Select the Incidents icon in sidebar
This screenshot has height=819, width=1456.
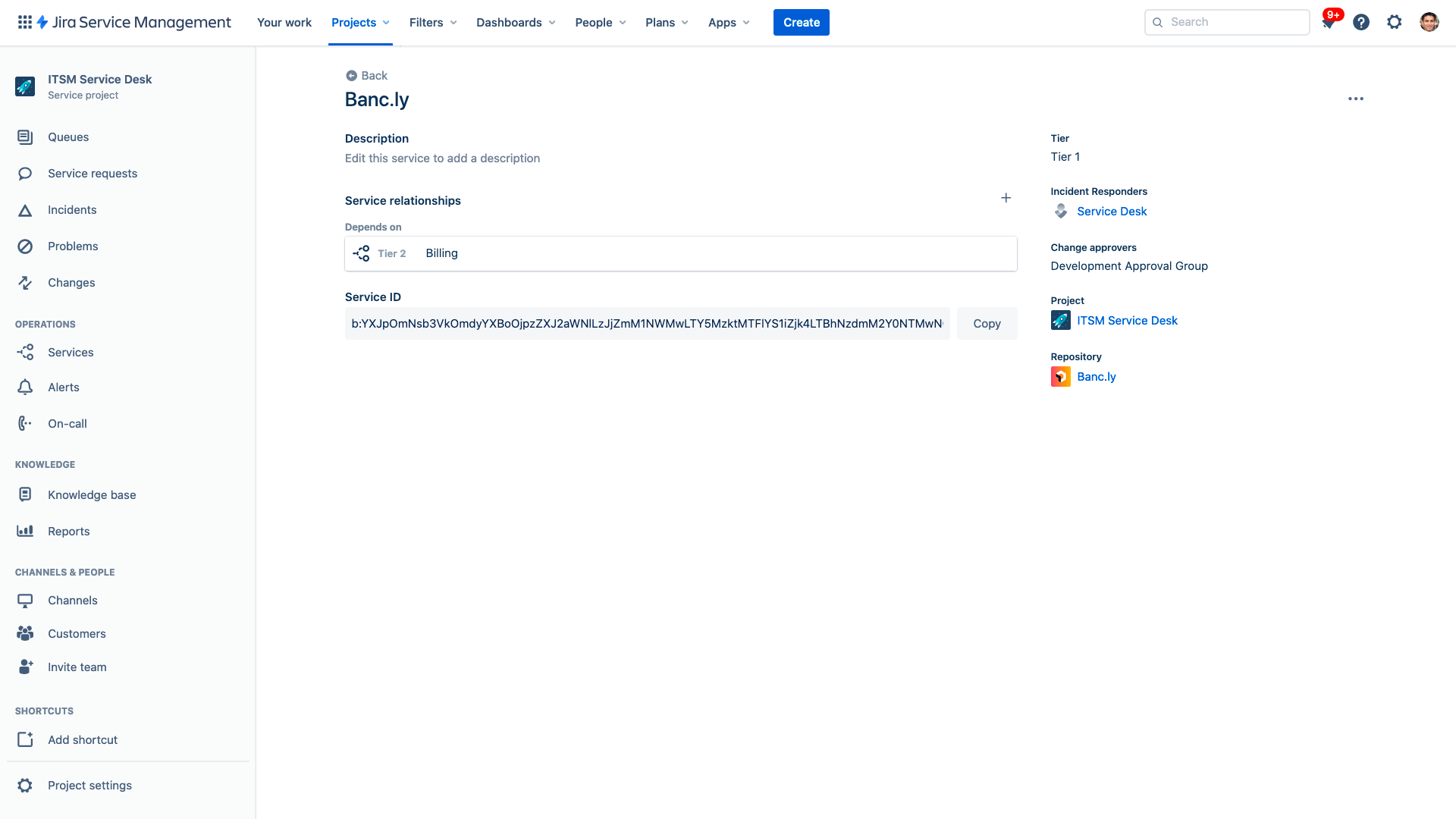point(25,209)
